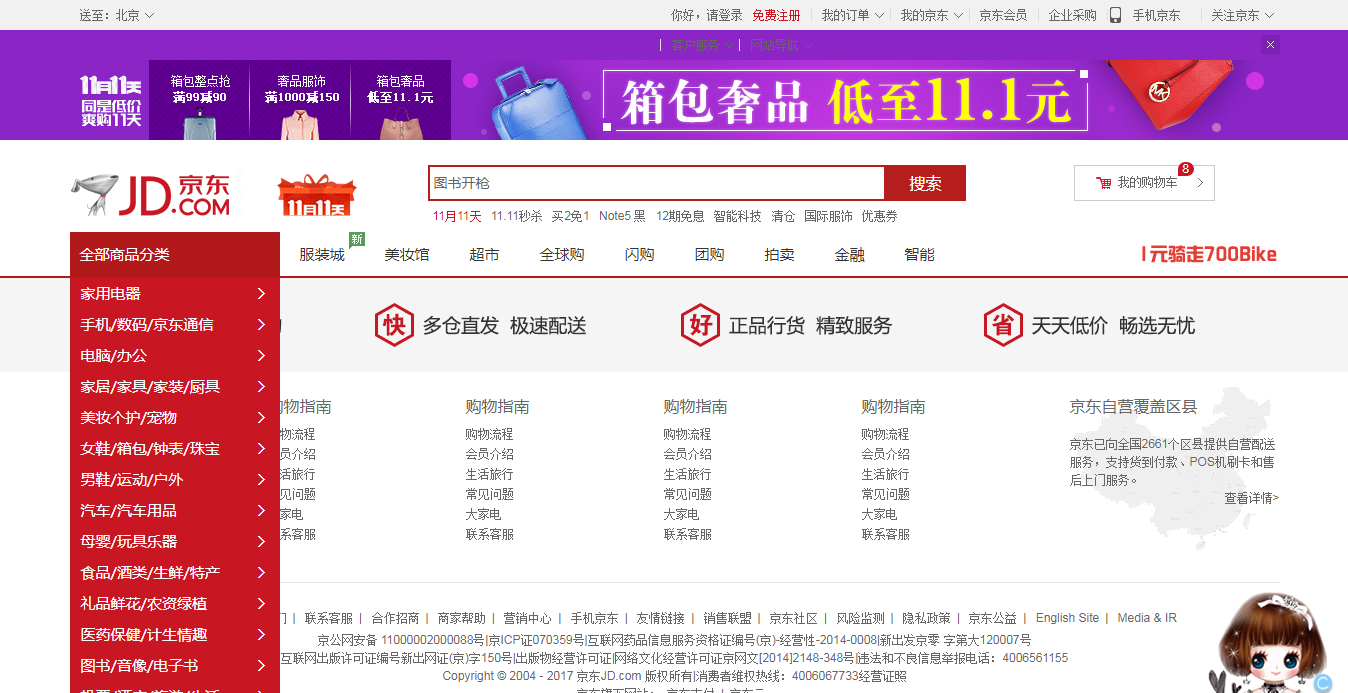Open 全部商品分类 menu header

coord(175,255)
